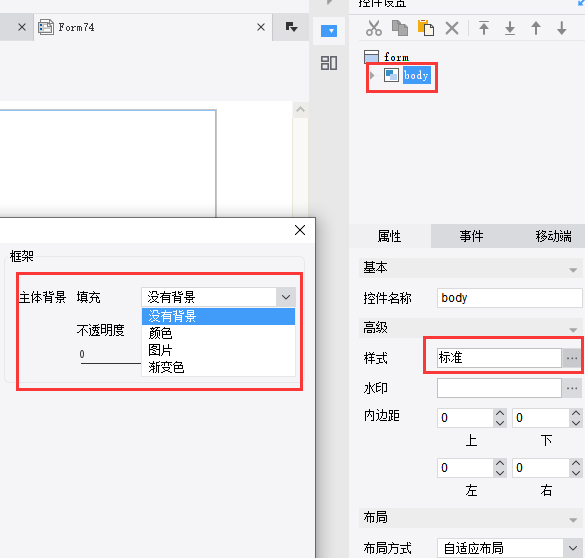The width and height of the screenshot is (585, 558).
Task: Click the canvas scrollbar up arrow
Action: pos(300,110)
